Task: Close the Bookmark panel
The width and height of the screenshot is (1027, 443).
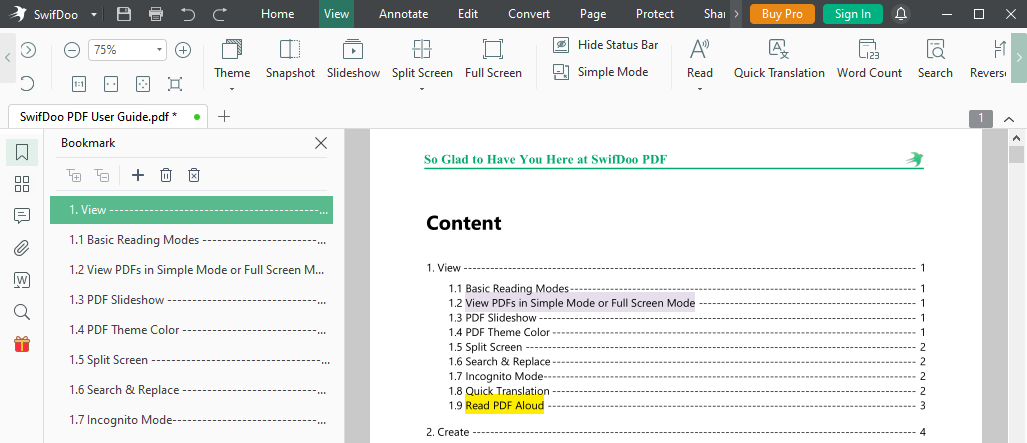Action: [x=321, y=143]
